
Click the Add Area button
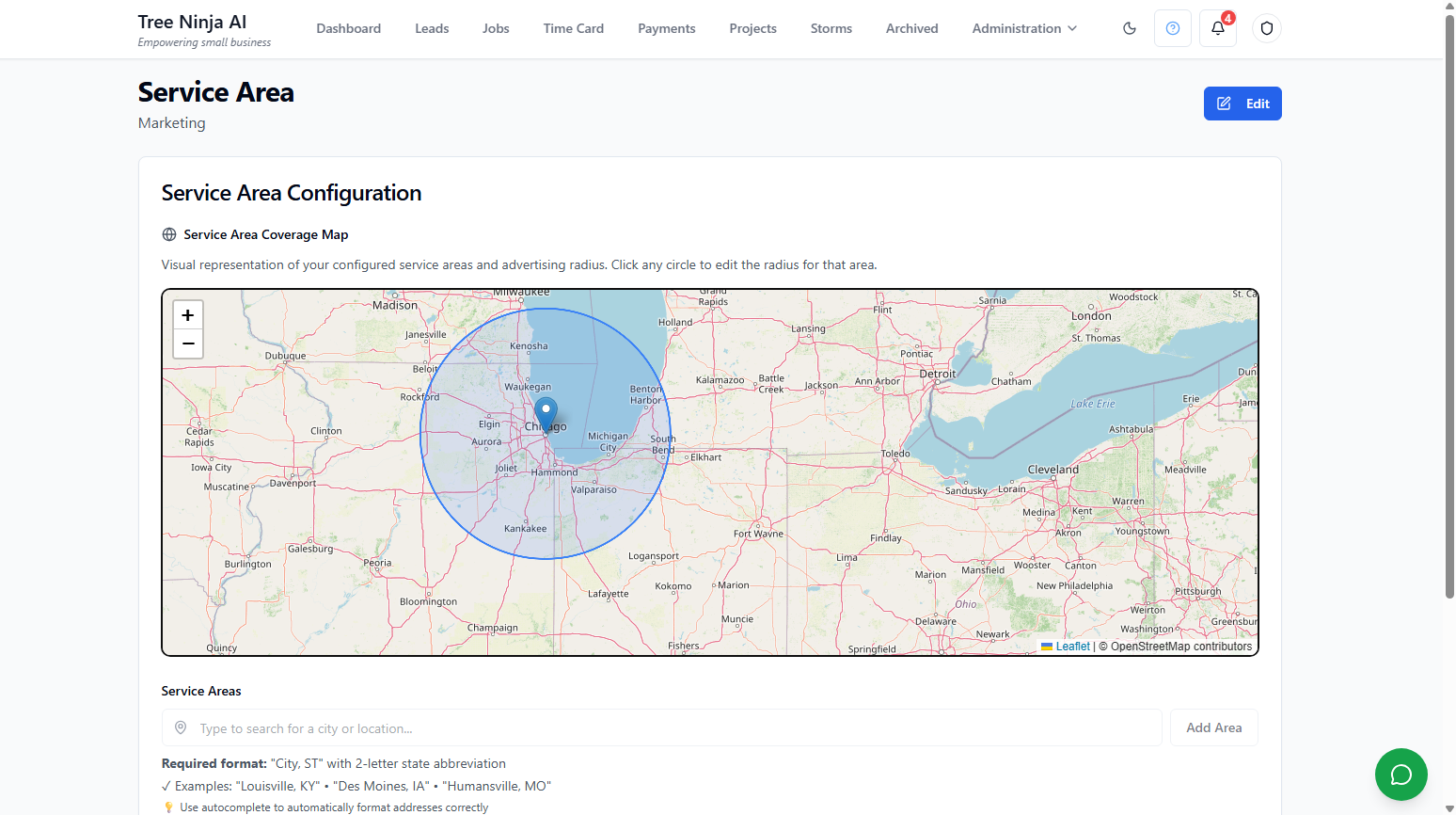[x=1213, y=727]
